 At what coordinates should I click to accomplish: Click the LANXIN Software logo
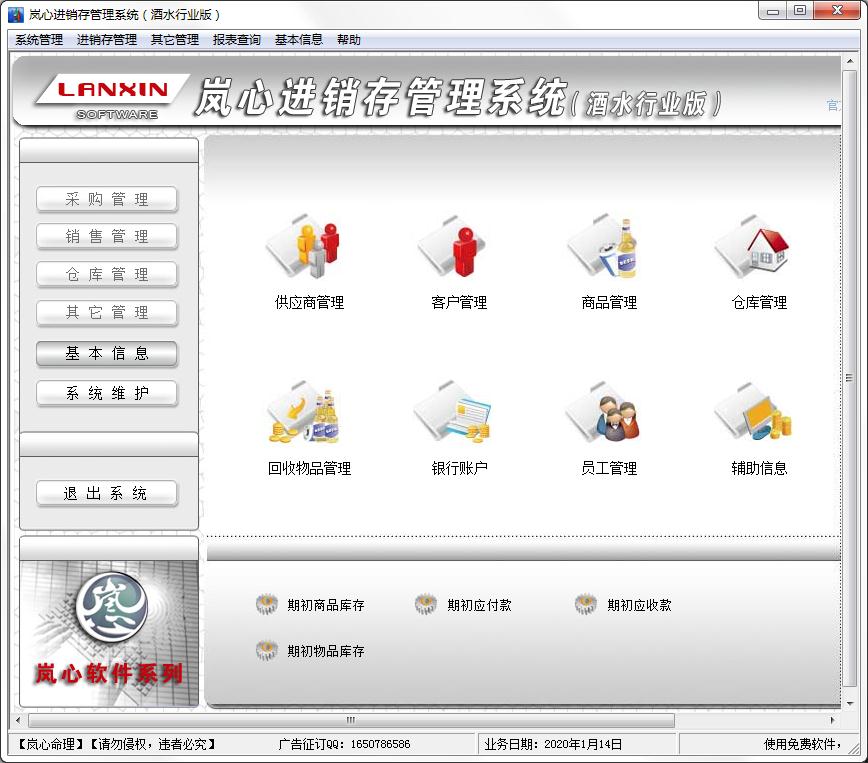(113, 97)
